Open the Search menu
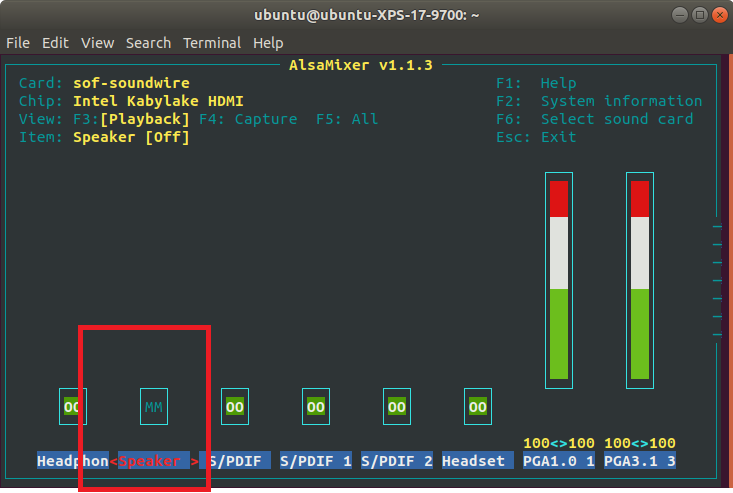The image size is (733, 493). tap(148, 43)
